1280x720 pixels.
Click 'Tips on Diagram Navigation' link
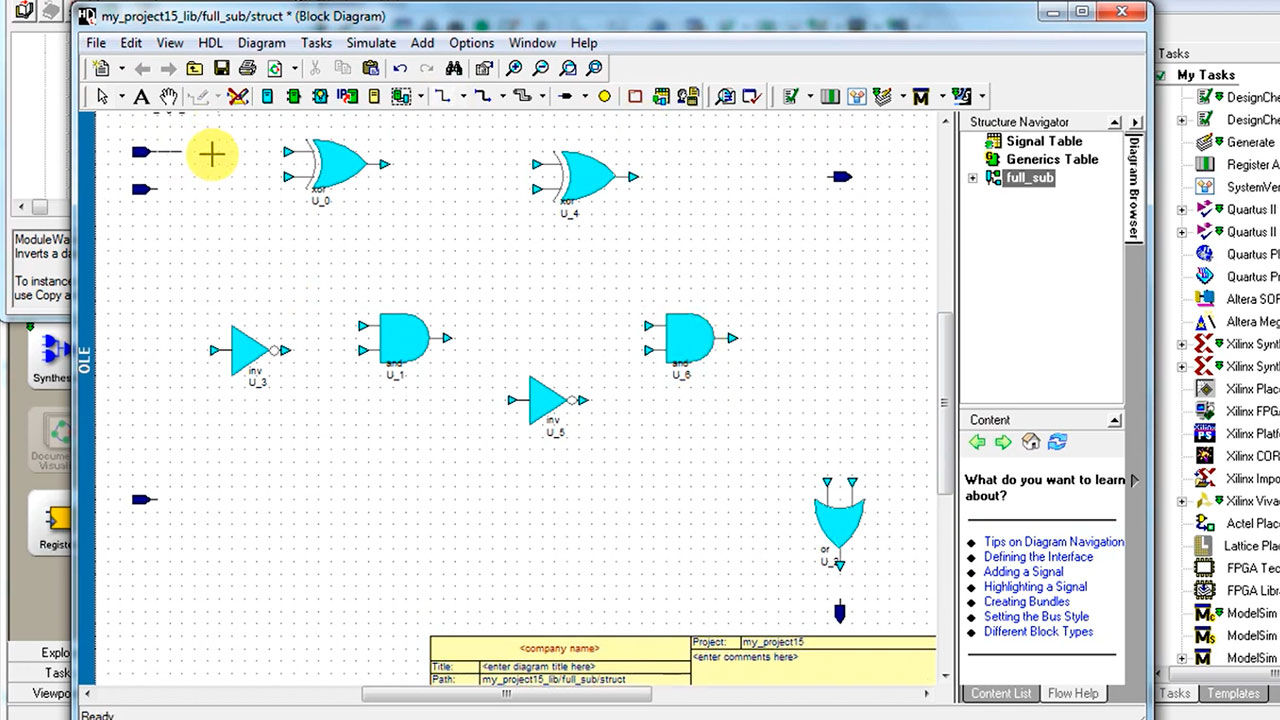pos(1053,542)
